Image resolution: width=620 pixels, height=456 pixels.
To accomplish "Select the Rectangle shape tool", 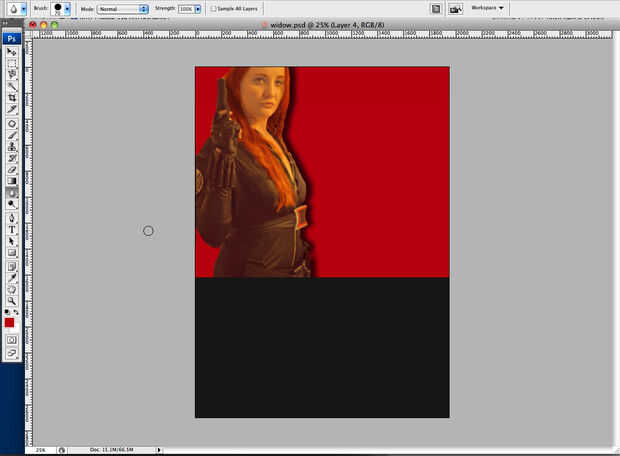I will tap(11, 252).
